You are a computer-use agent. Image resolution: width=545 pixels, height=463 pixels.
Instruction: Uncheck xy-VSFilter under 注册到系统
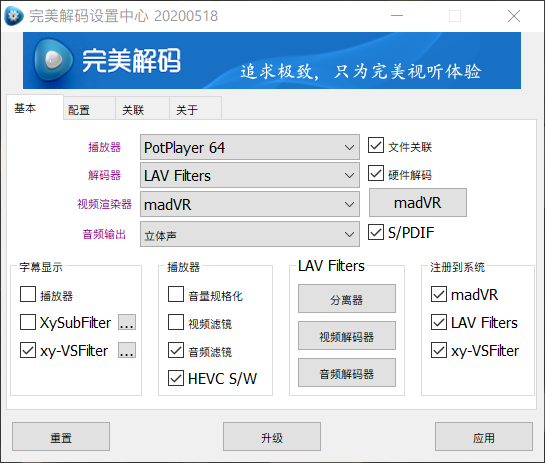[x=439, y=350]
